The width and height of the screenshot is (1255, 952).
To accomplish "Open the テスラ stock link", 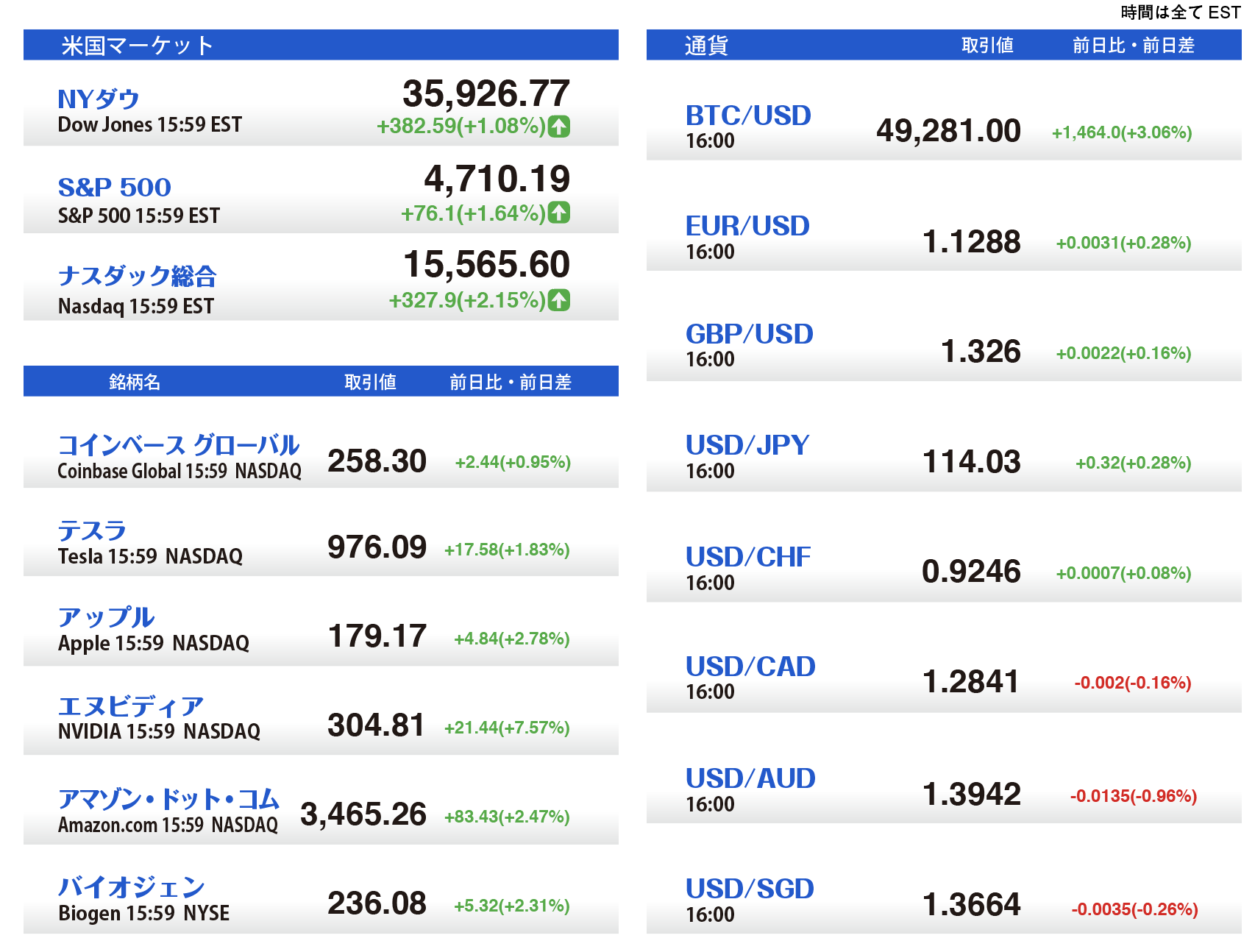I will tap(92, 530).
